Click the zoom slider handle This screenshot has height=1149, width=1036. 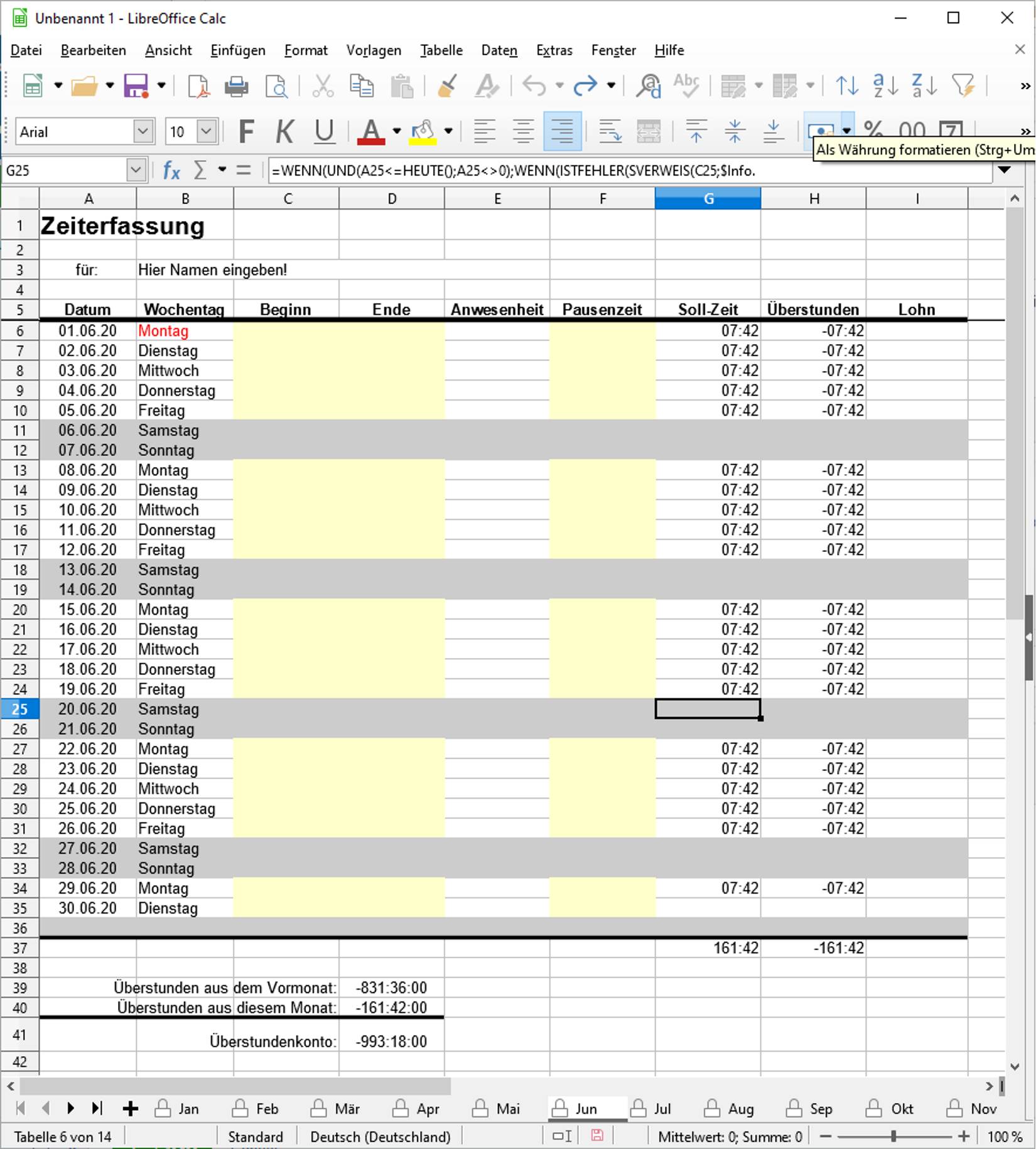click(x=893, y=1136)
